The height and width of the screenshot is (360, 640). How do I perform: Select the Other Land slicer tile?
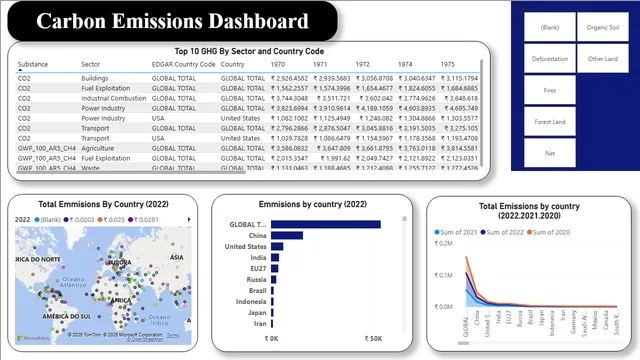point(603,58)
